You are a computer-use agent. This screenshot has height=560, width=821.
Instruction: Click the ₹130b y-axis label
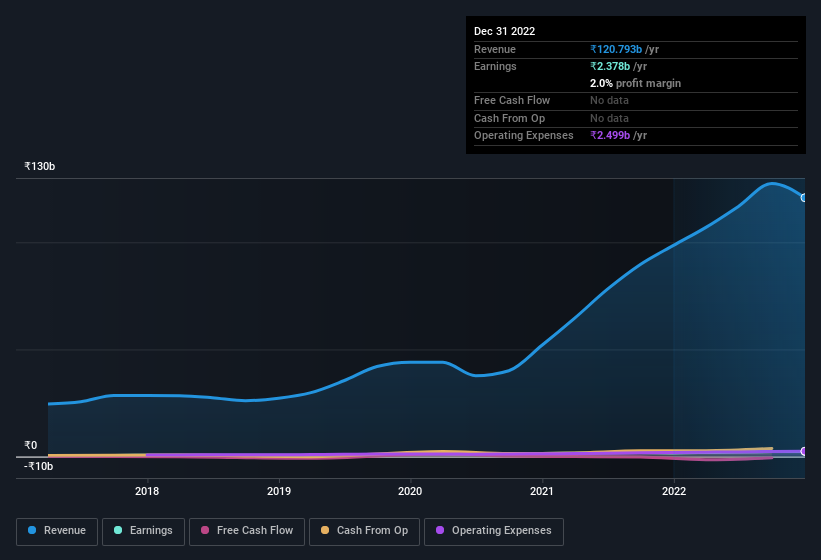coord(39,166)
